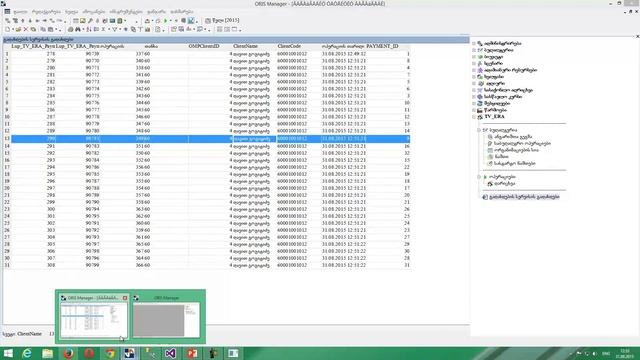
Task: Open Google Chrome from taskbar
Action: click(x=110, y=353)
